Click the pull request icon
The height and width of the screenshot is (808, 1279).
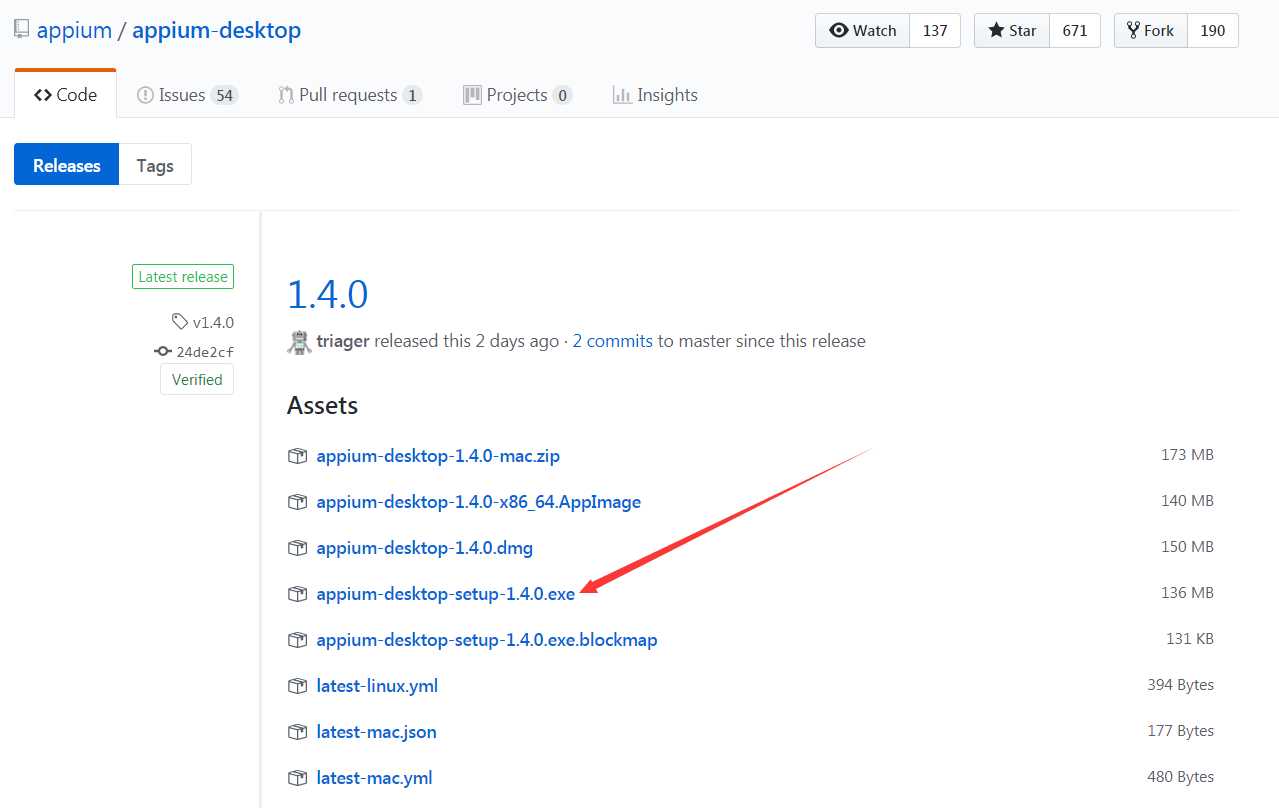pos(285,95)
